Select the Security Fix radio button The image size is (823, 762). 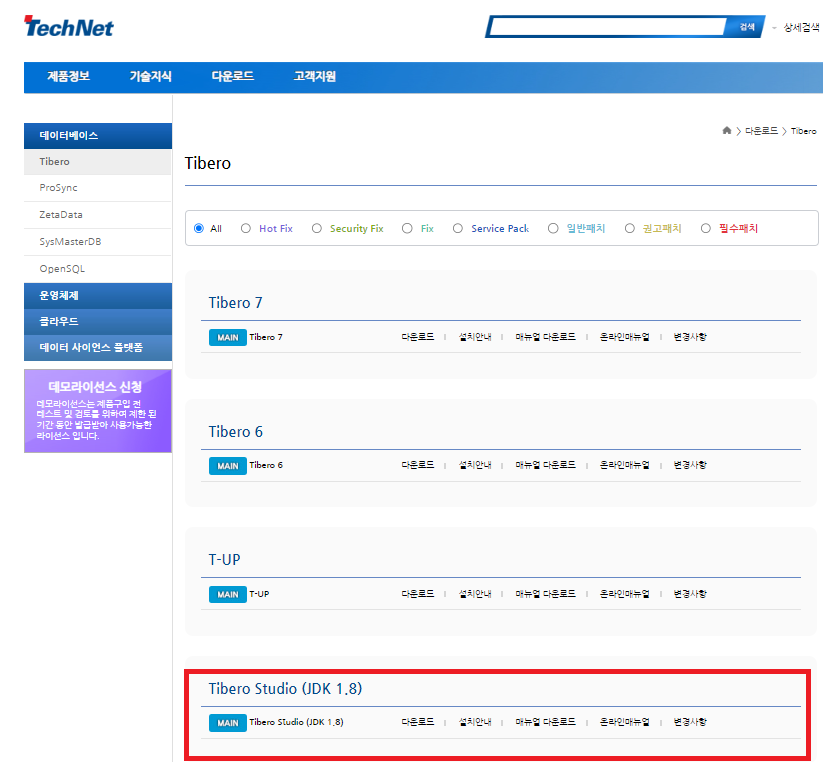pos(316,228)
